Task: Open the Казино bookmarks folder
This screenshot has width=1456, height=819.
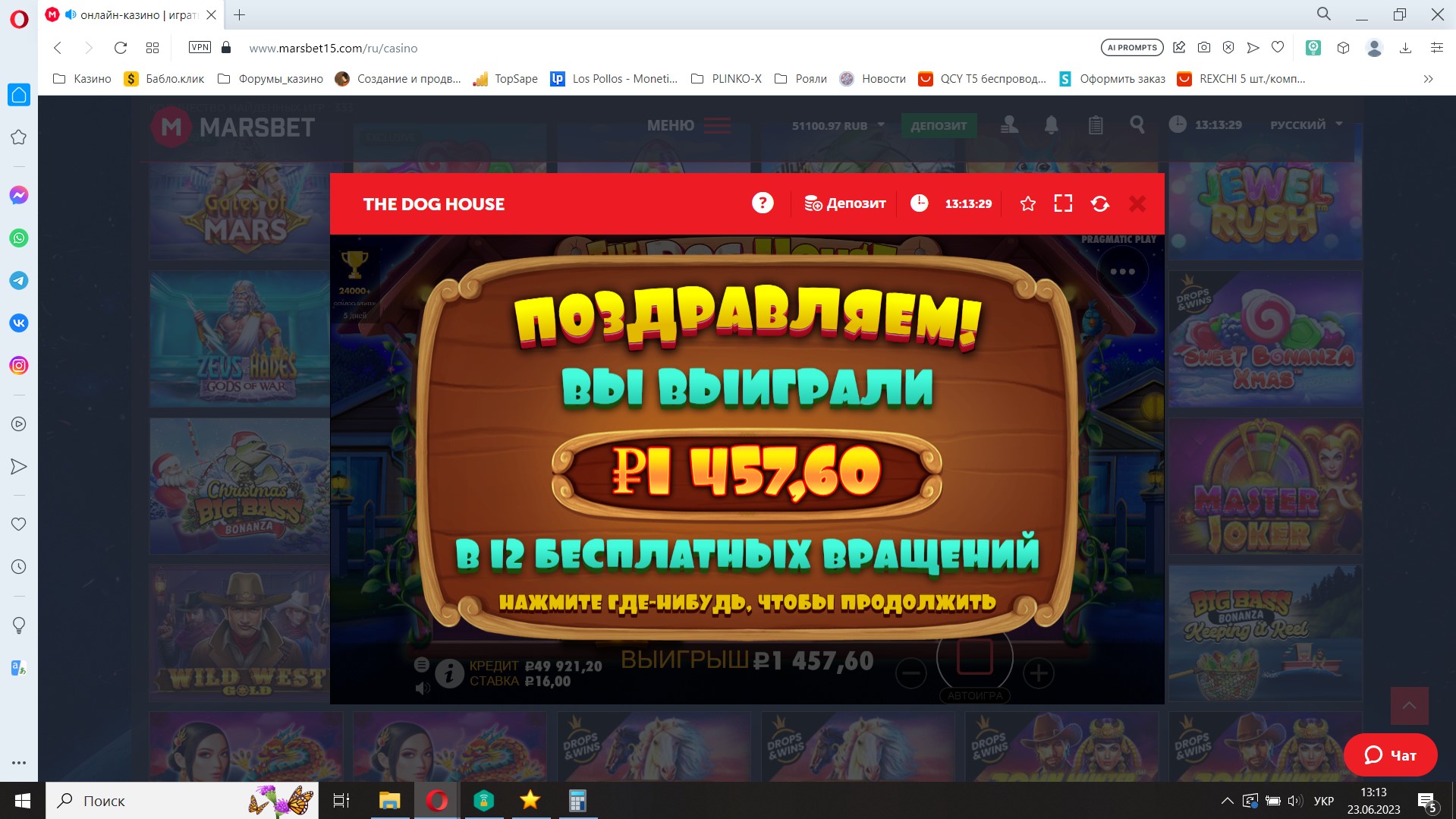Action: point(82,79)
